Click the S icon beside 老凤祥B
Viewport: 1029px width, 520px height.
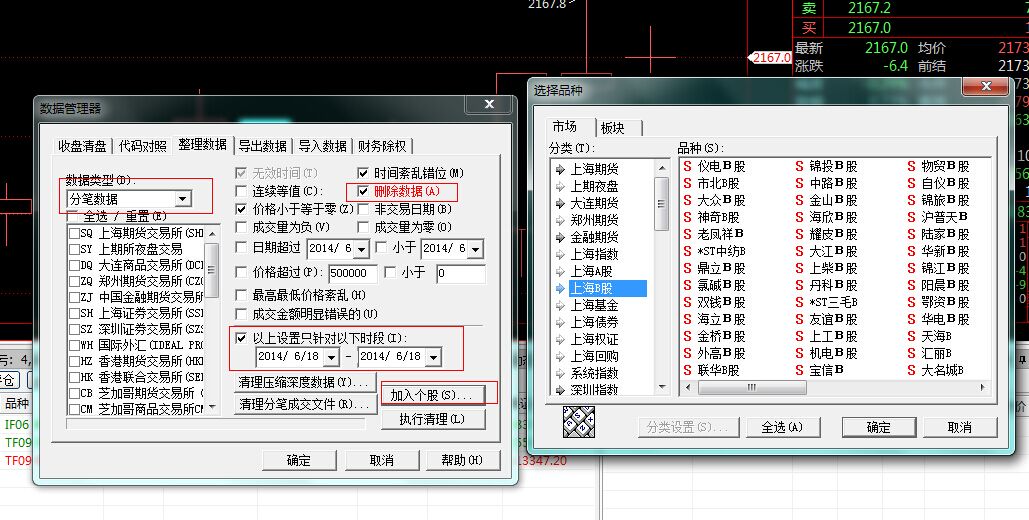click(687, 234)
